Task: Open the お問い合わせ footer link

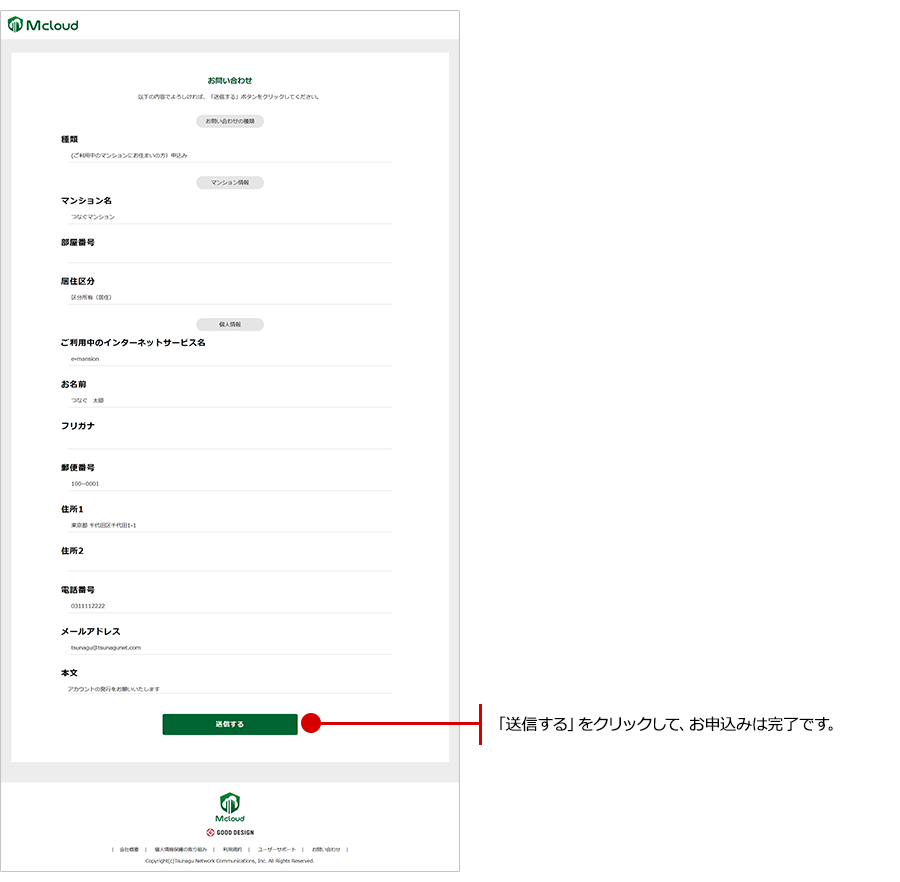Action: pos(326,849)
